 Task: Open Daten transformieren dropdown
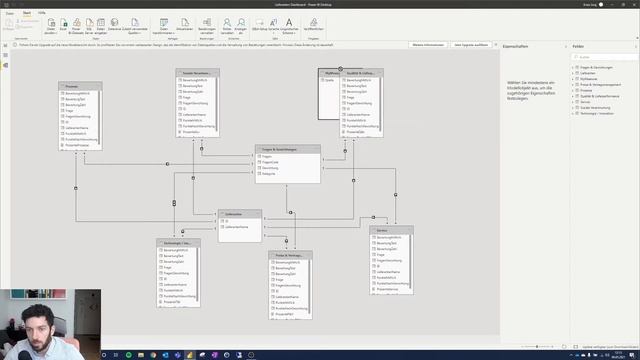(164, 25)
